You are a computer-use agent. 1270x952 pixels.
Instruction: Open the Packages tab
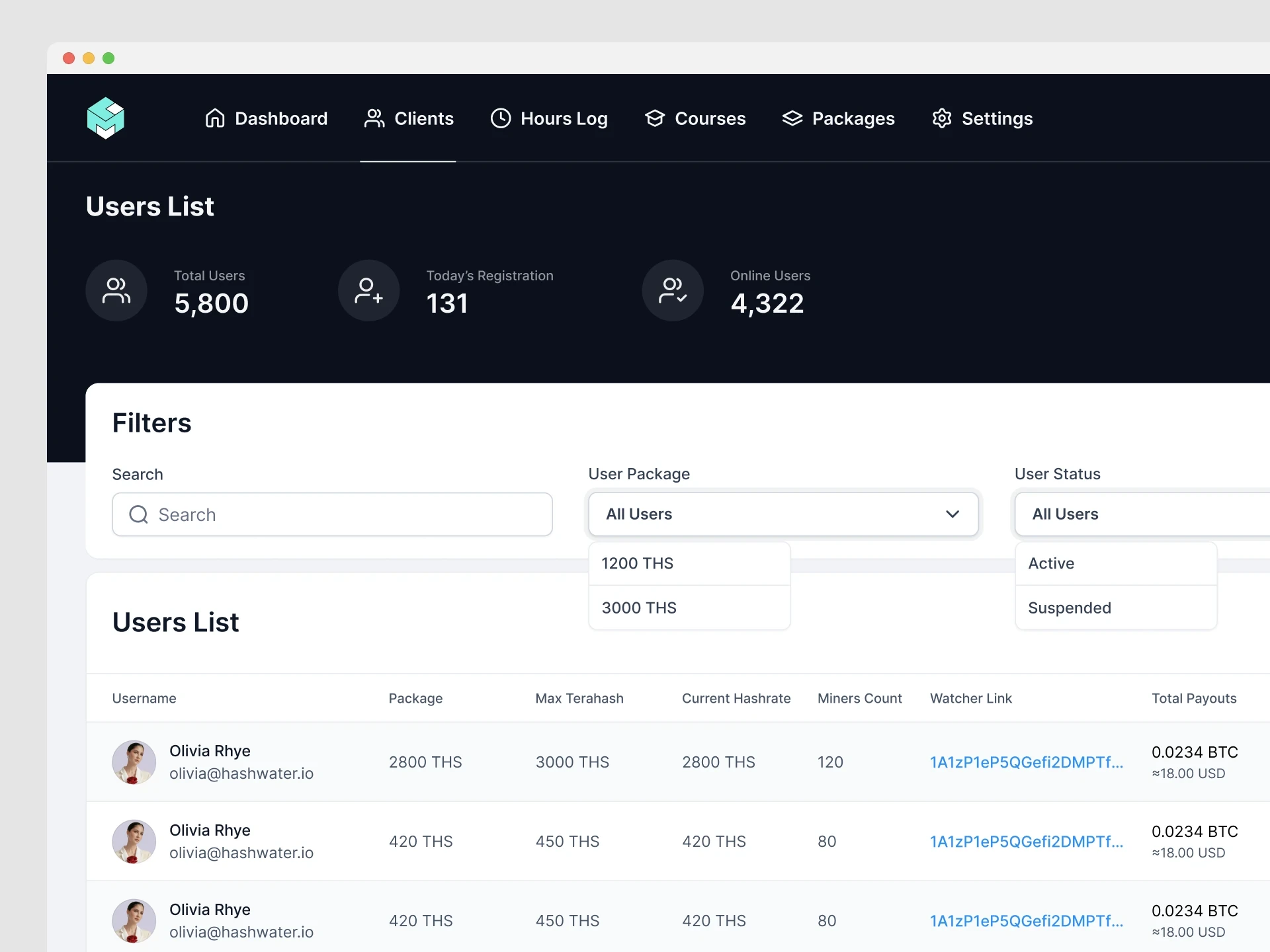pos(838,118)
